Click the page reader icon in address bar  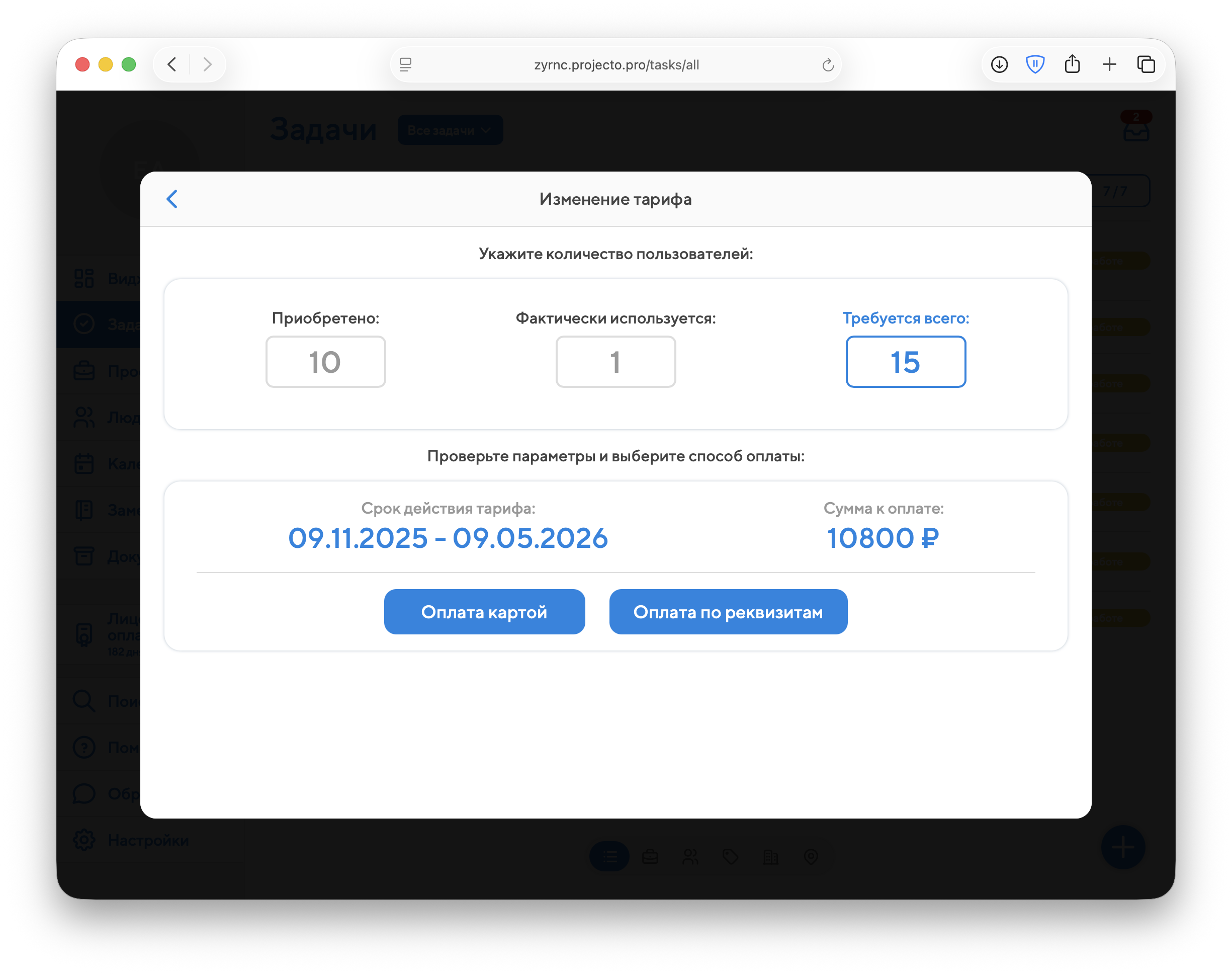point(406,65)
